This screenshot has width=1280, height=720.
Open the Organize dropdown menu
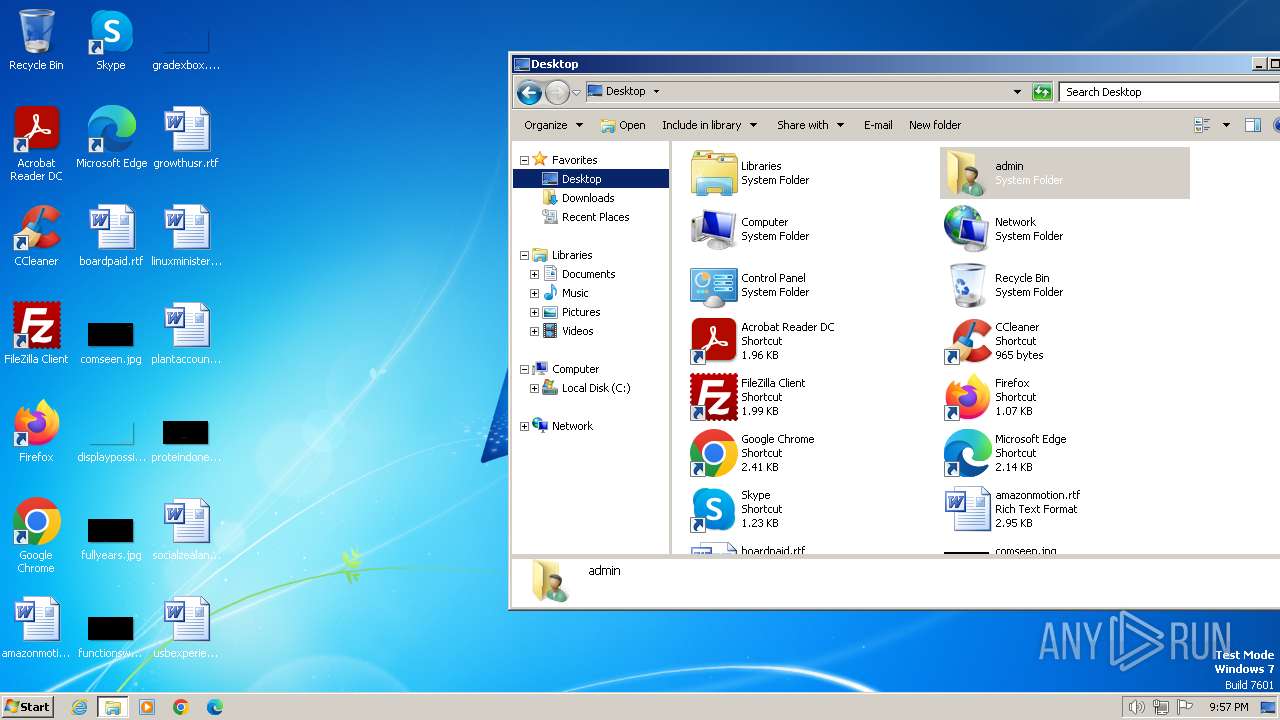(553, 125)
